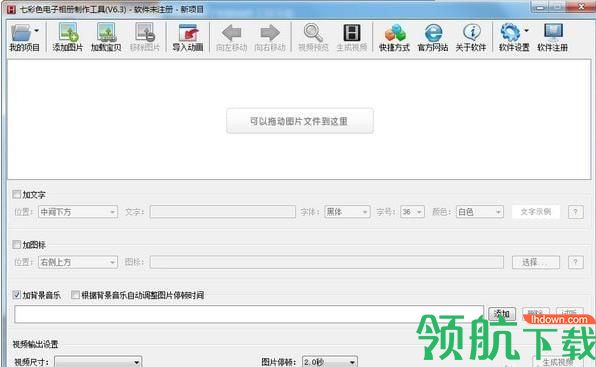The width and height of the screenshot is (596, 367).
Task: Click into the 文字 text input field
Action: [223, 212]
